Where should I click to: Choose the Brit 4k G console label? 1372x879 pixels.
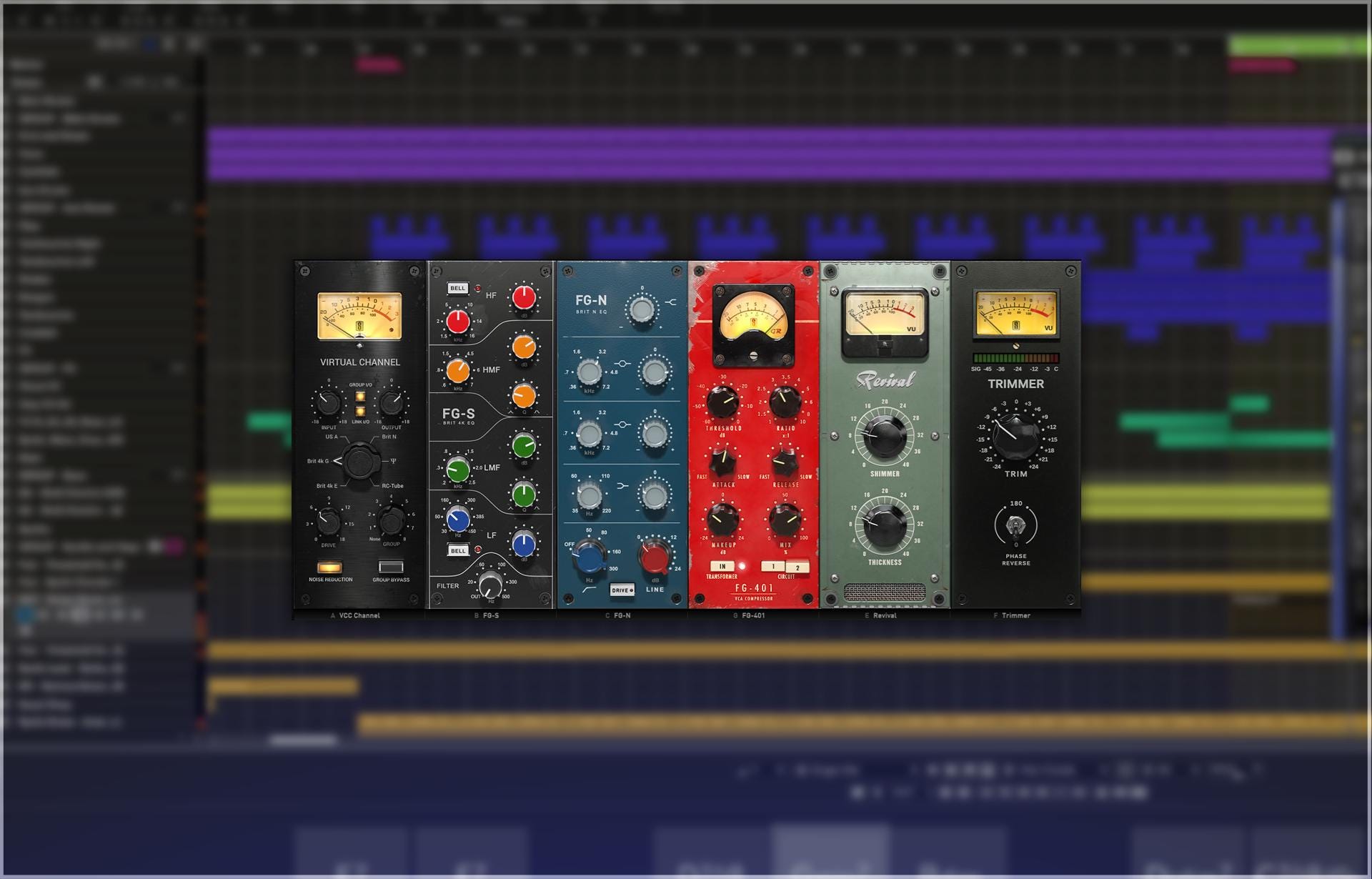[318, 461]
